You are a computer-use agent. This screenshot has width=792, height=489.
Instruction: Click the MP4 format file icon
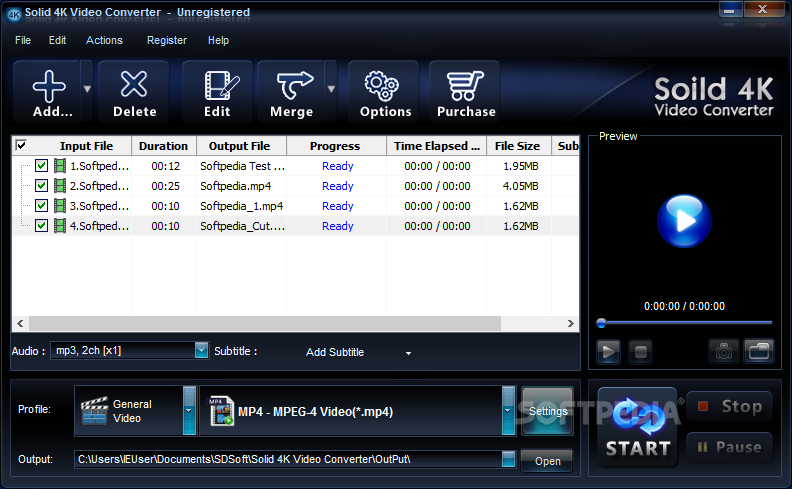point(221,411)
